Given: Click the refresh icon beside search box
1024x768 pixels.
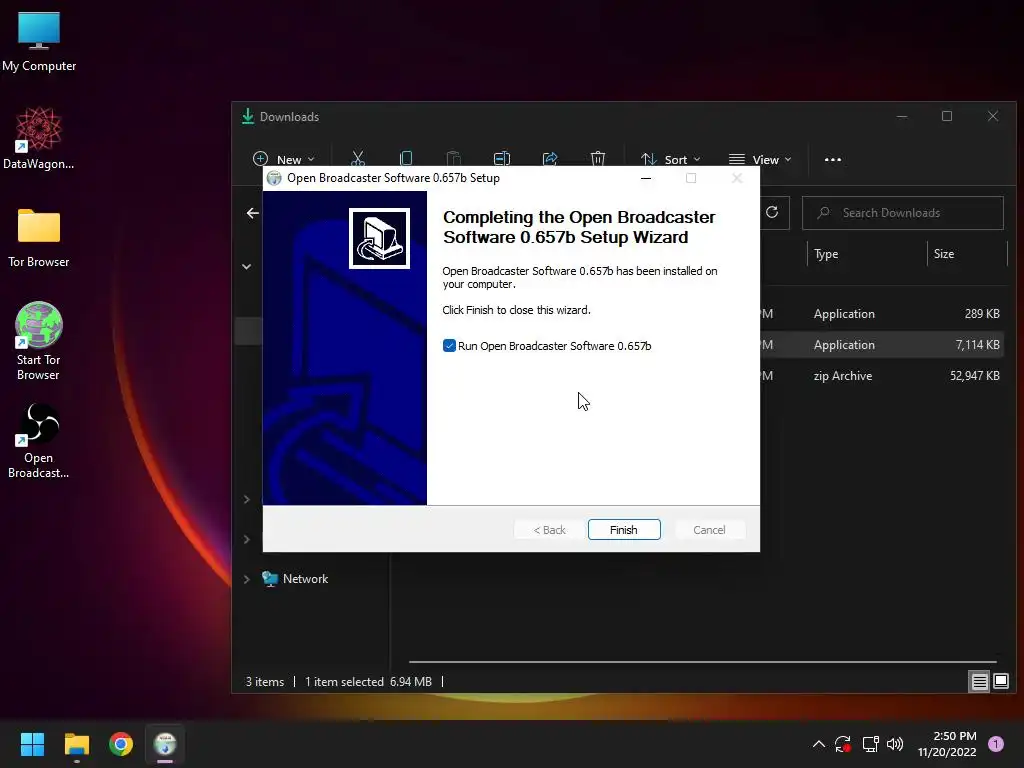Looking at the screenshot, I should point(772,212).
